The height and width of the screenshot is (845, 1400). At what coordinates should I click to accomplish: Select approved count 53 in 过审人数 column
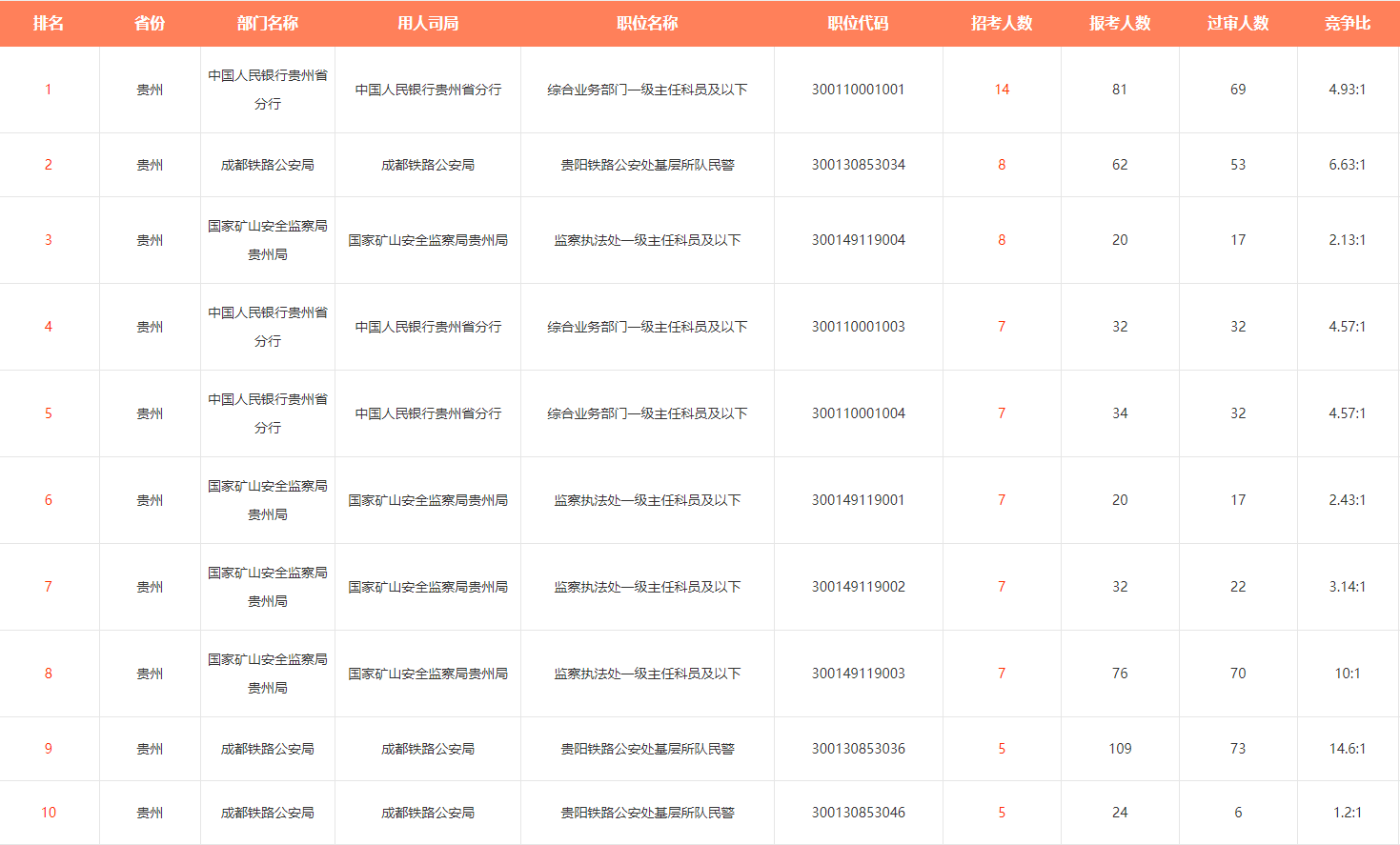coord(1238,165)
